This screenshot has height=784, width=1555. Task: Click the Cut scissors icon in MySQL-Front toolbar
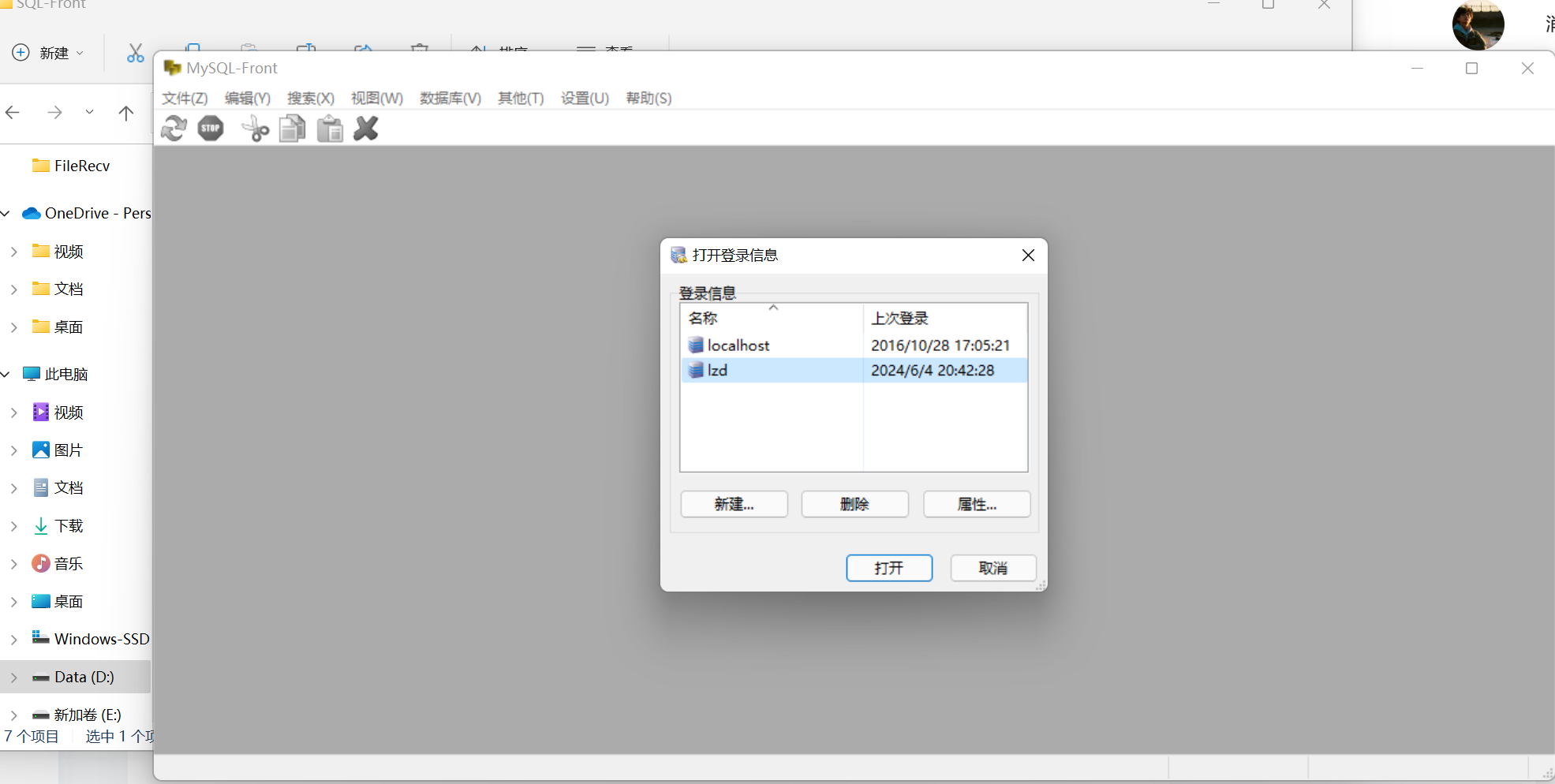(255, 129)
